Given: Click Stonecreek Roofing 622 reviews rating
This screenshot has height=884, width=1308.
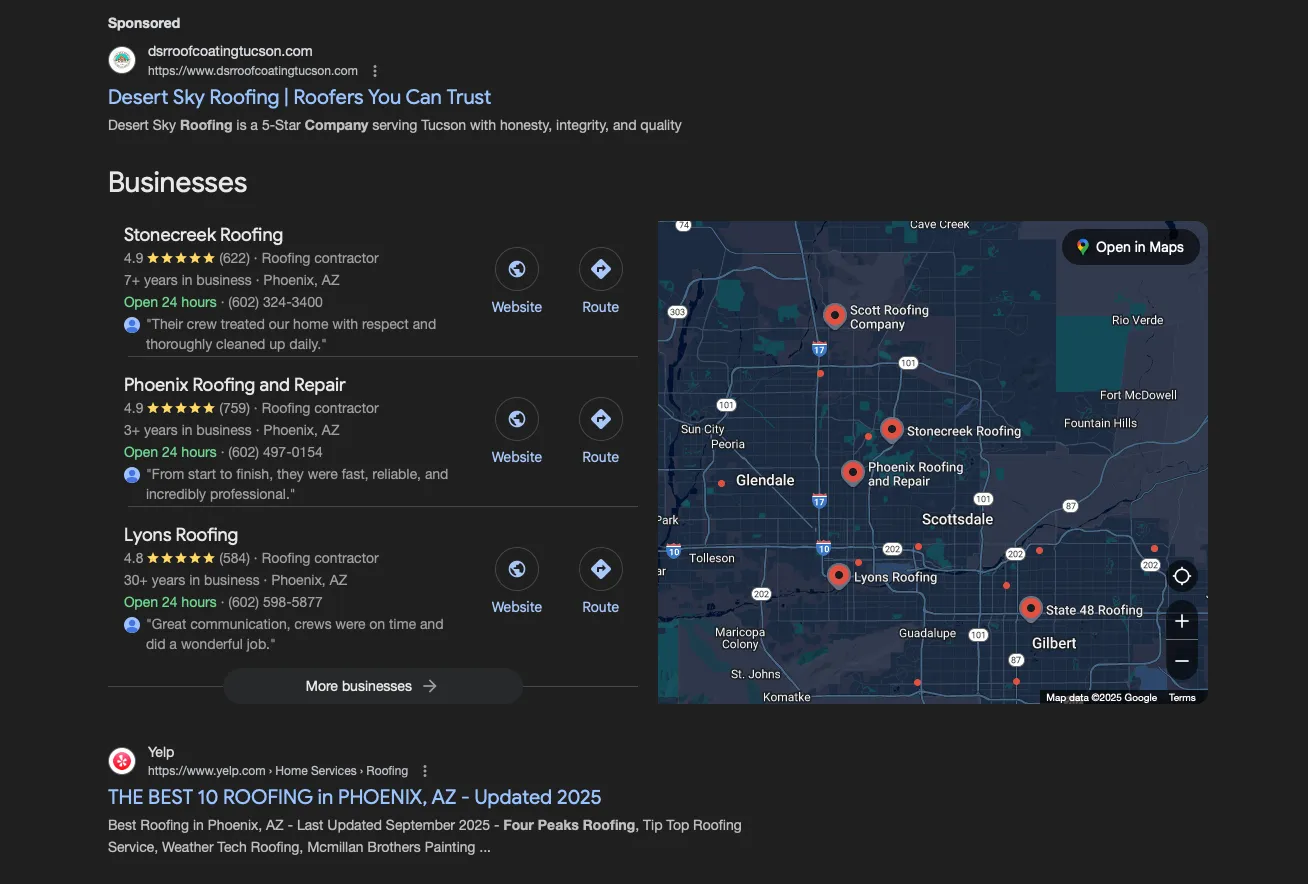Looking at the screenshot, I should click(187, 258).
